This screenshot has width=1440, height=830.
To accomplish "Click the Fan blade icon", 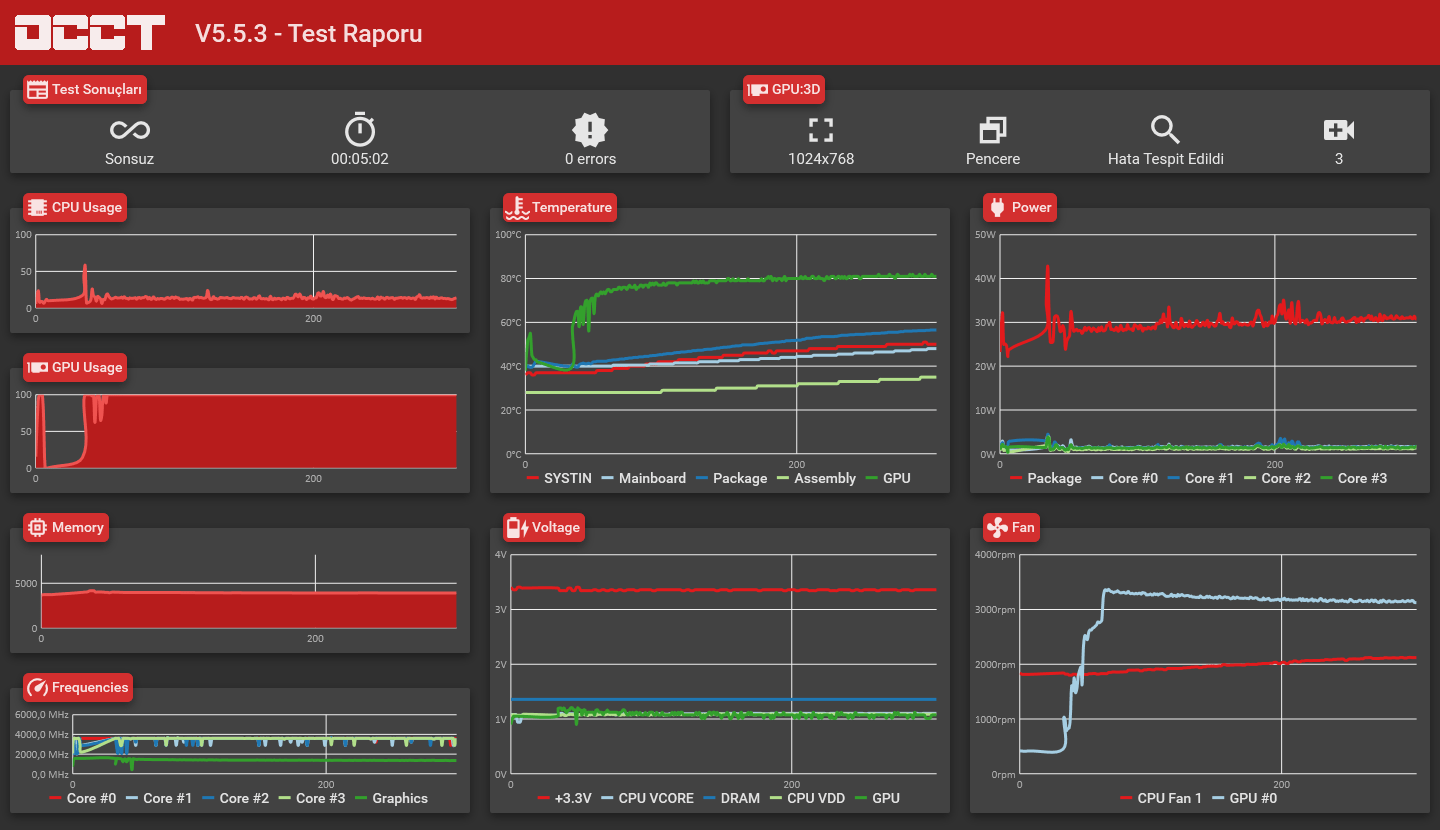I will (x=997, y=527).
